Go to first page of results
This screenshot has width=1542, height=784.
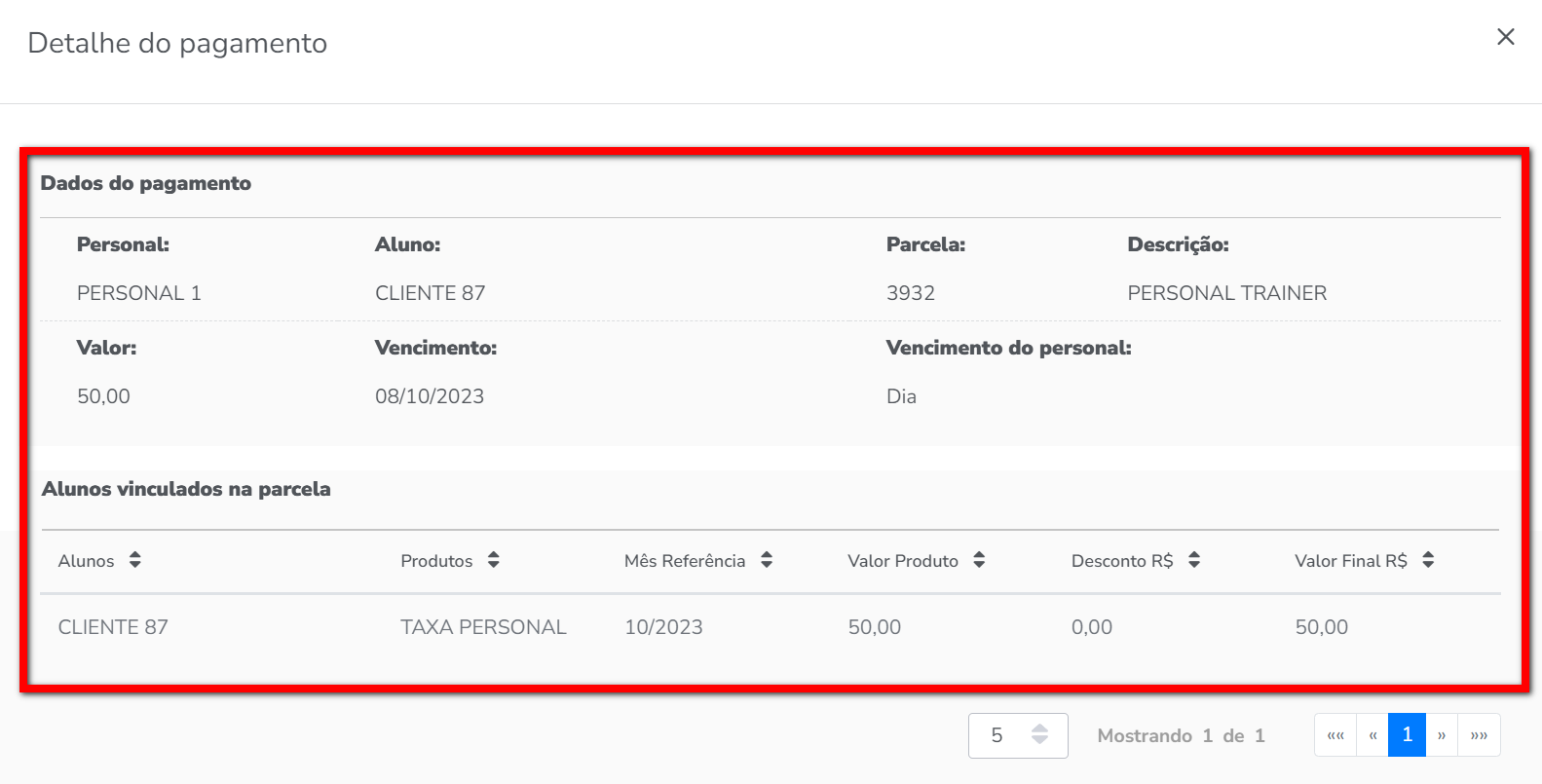[1335, 735]
